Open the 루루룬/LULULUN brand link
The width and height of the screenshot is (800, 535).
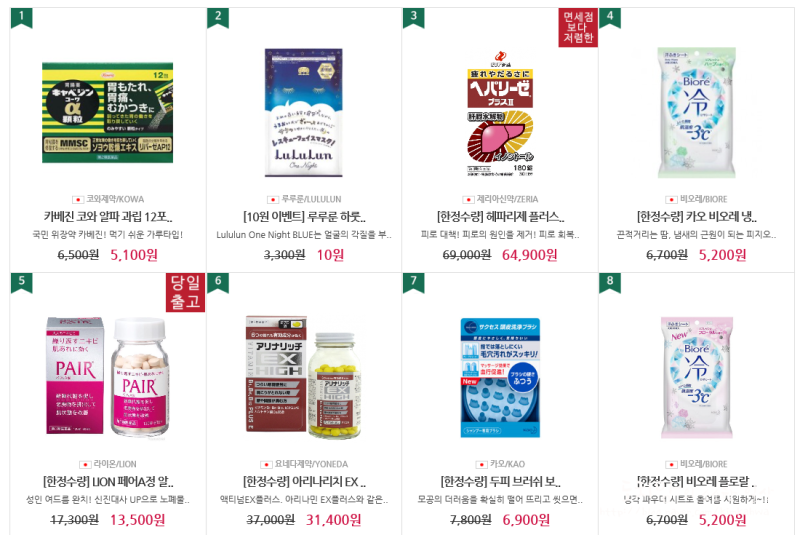click(311, 199)
